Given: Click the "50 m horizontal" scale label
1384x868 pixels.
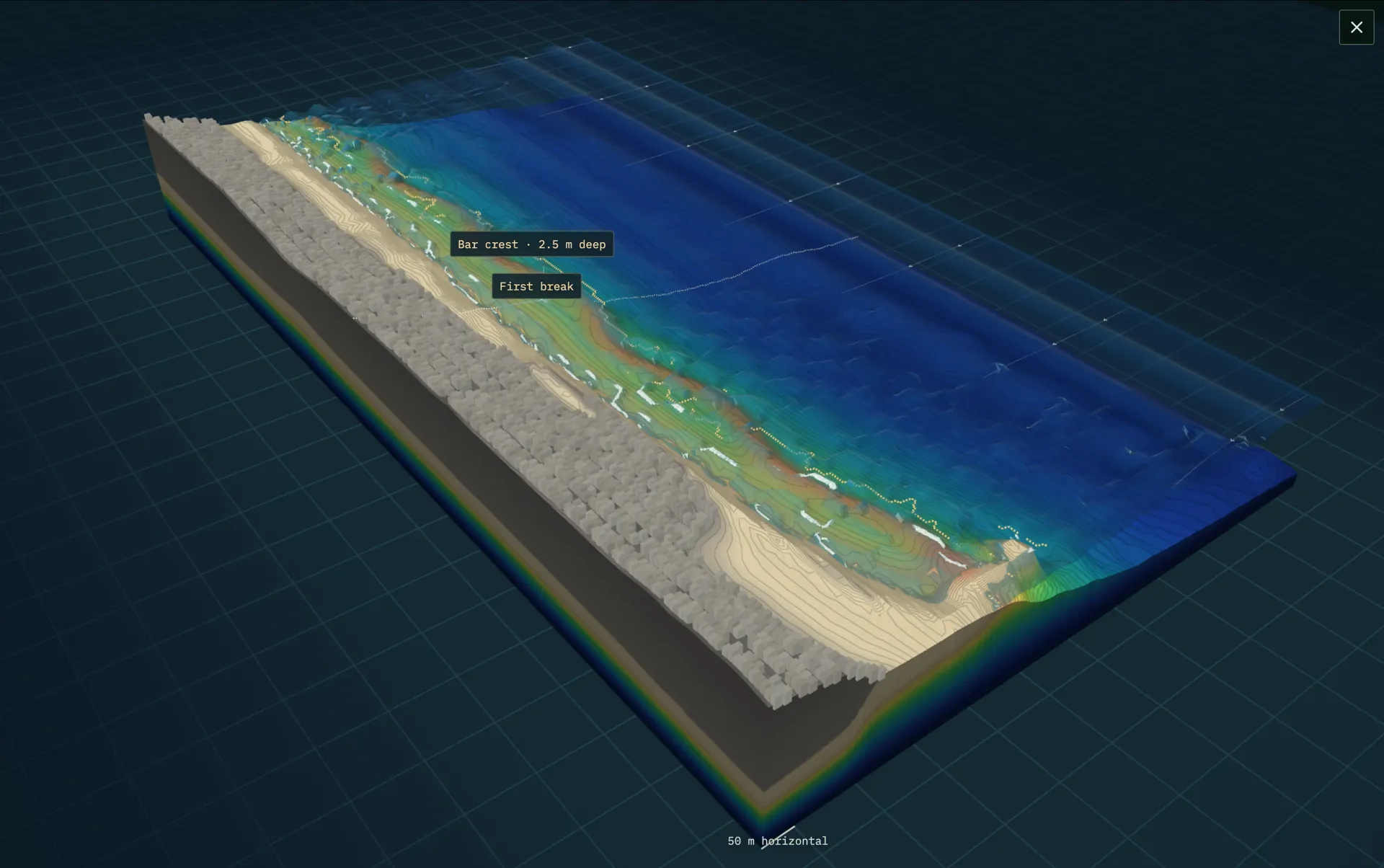Looking at the screenshot, I should point(777,841).
